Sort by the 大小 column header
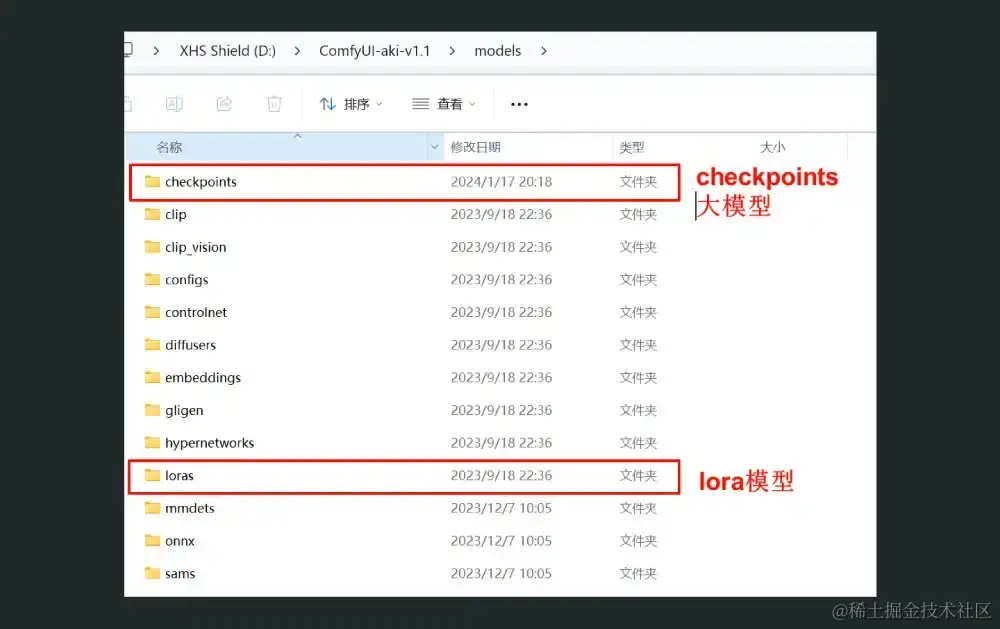This screenshot has width=1000, height=629. (x=773, y=147)
